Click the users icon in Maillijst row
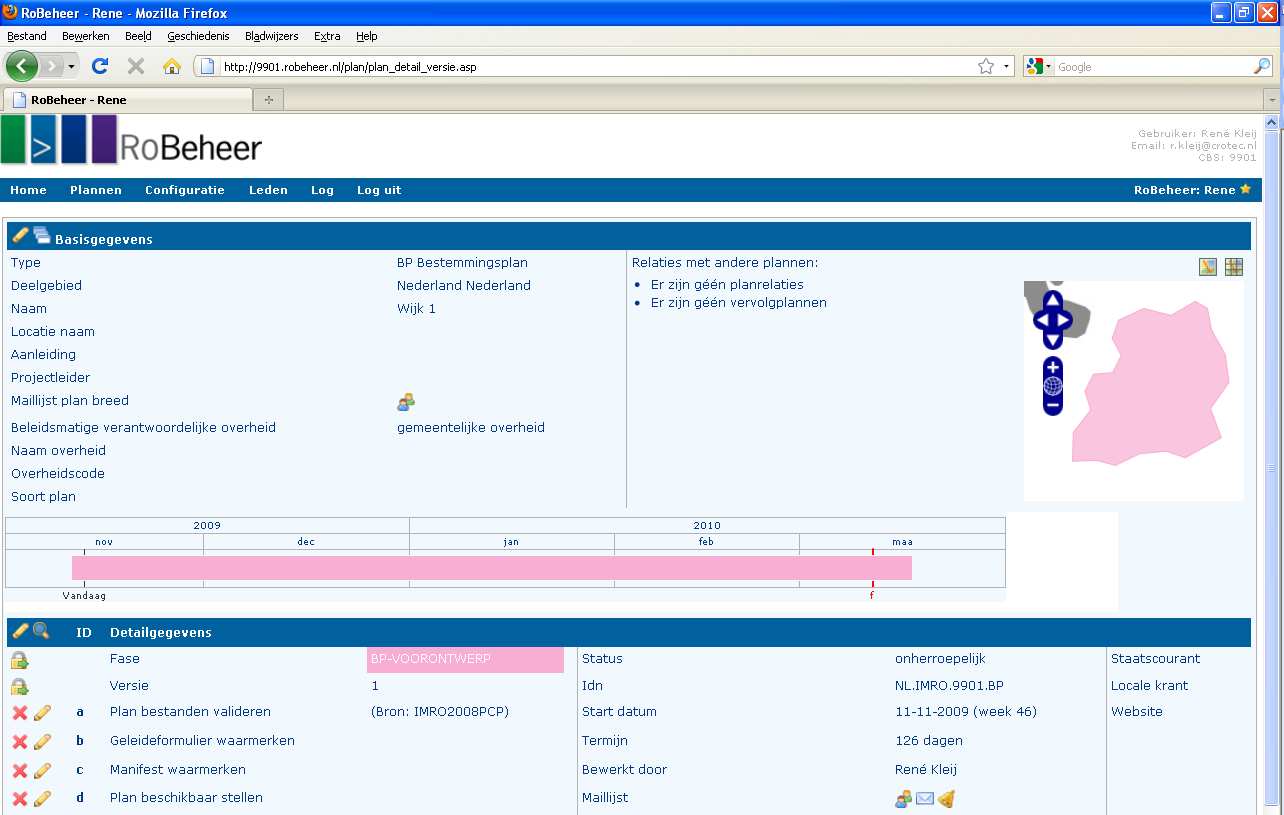Screen dimensions: 1284x815 (x=904, y=799)
